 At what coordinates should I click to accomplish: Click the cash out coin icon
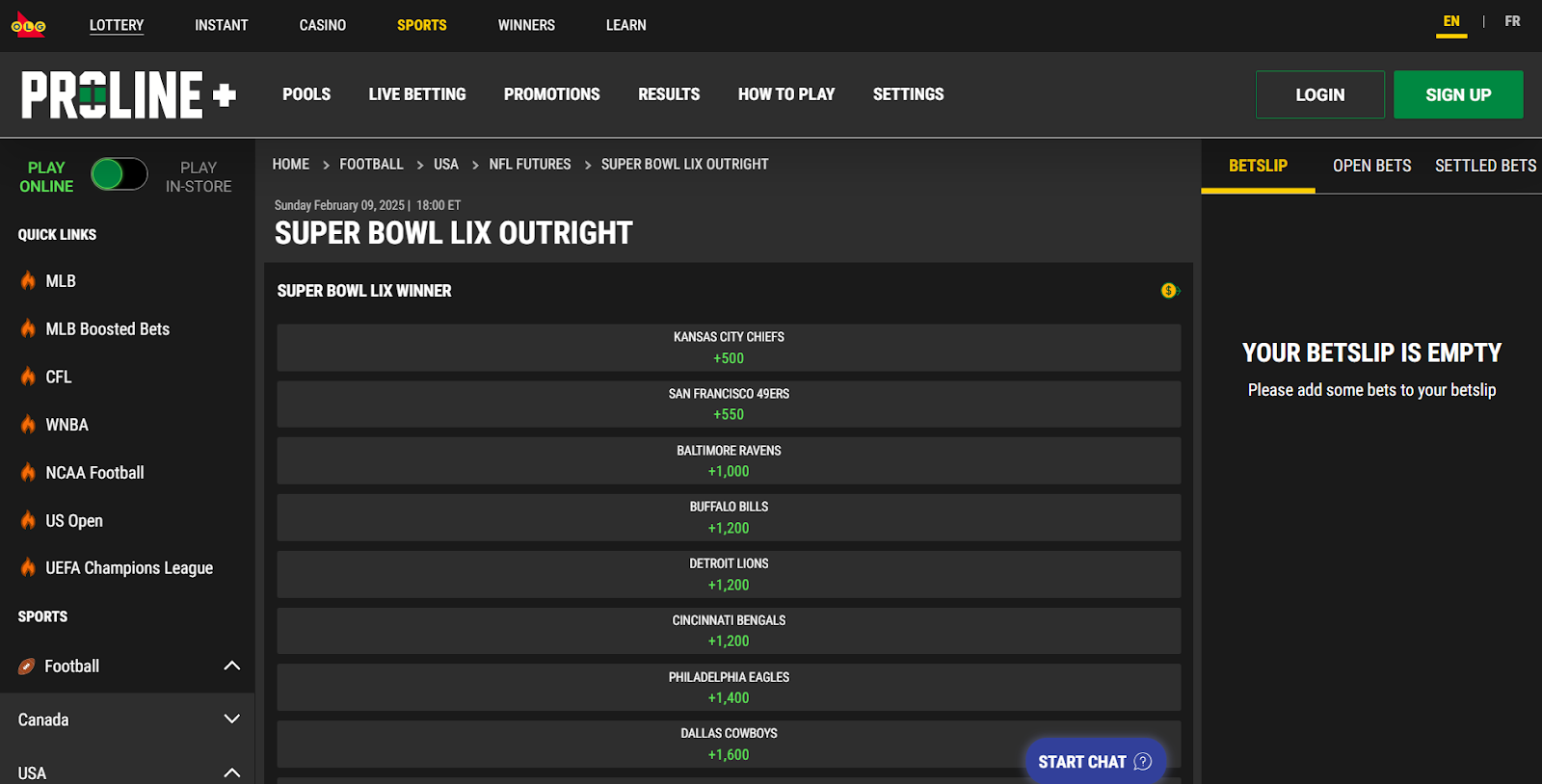tap(1170, 291)
